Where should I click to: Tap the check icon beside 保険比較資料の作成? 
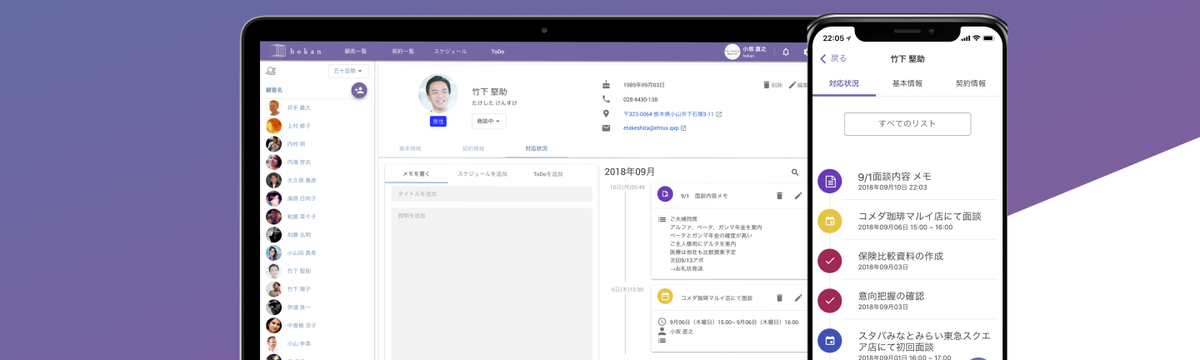(829, 261)
